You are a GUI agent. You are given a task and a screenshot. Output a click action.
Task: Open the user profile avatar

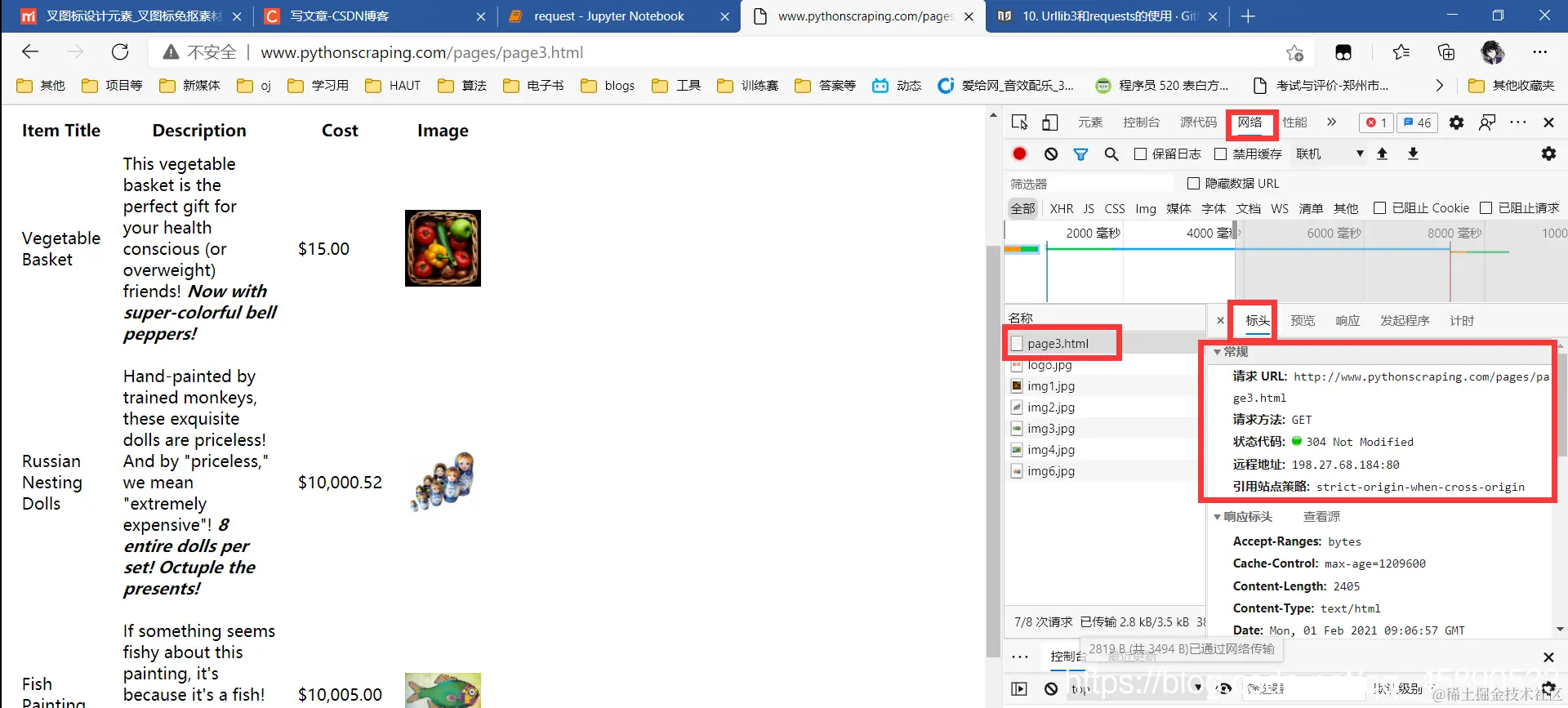[x=1493, y=52]
